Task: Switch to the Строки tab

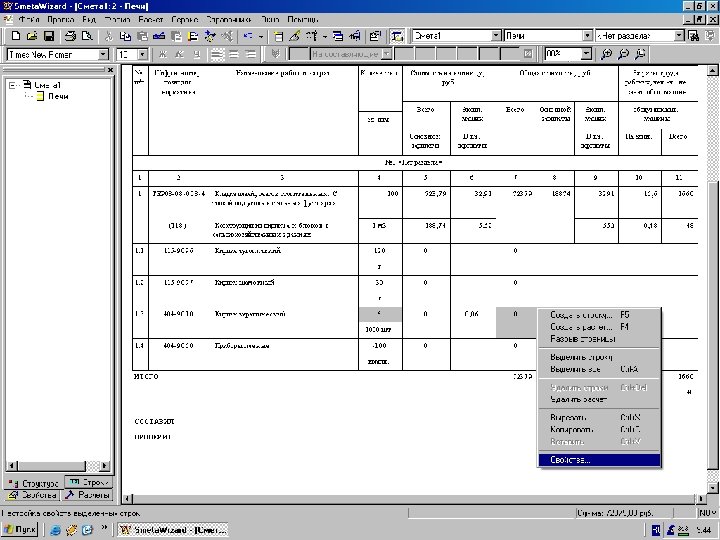Action: [x=88, y=482]
